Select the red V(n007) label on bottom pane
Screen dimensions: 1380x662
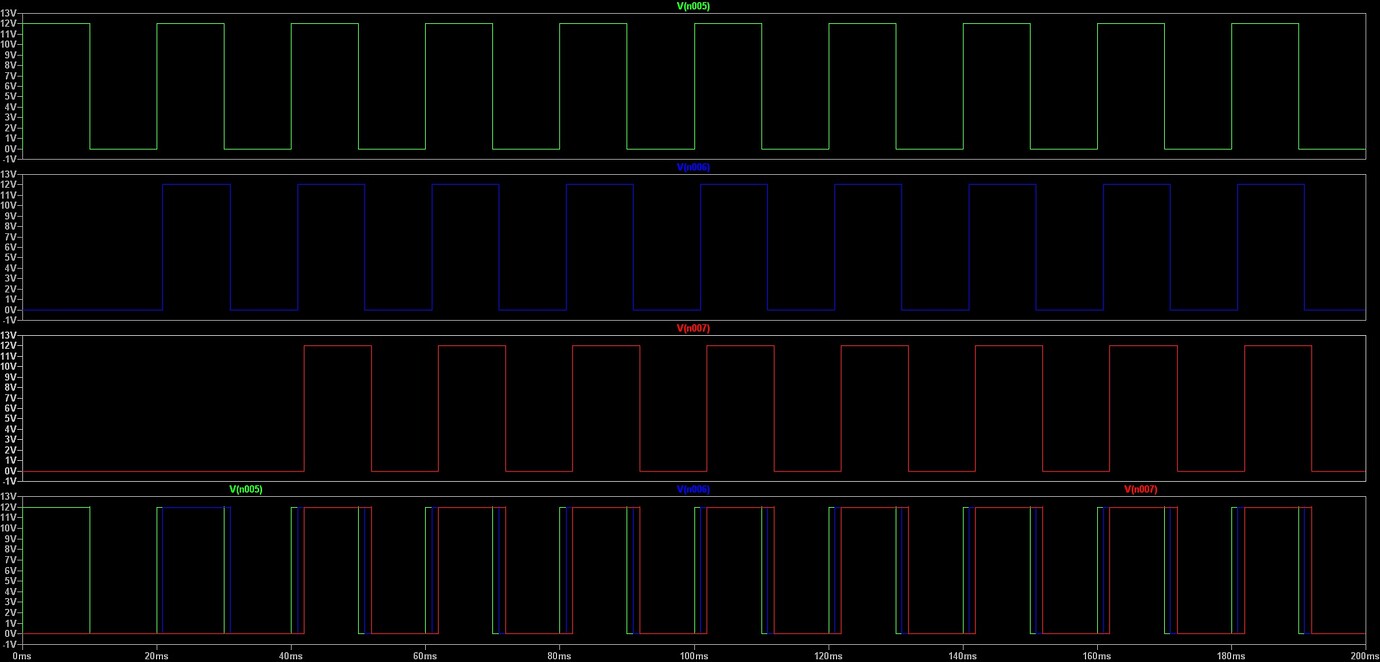(x=1140, y=489)
